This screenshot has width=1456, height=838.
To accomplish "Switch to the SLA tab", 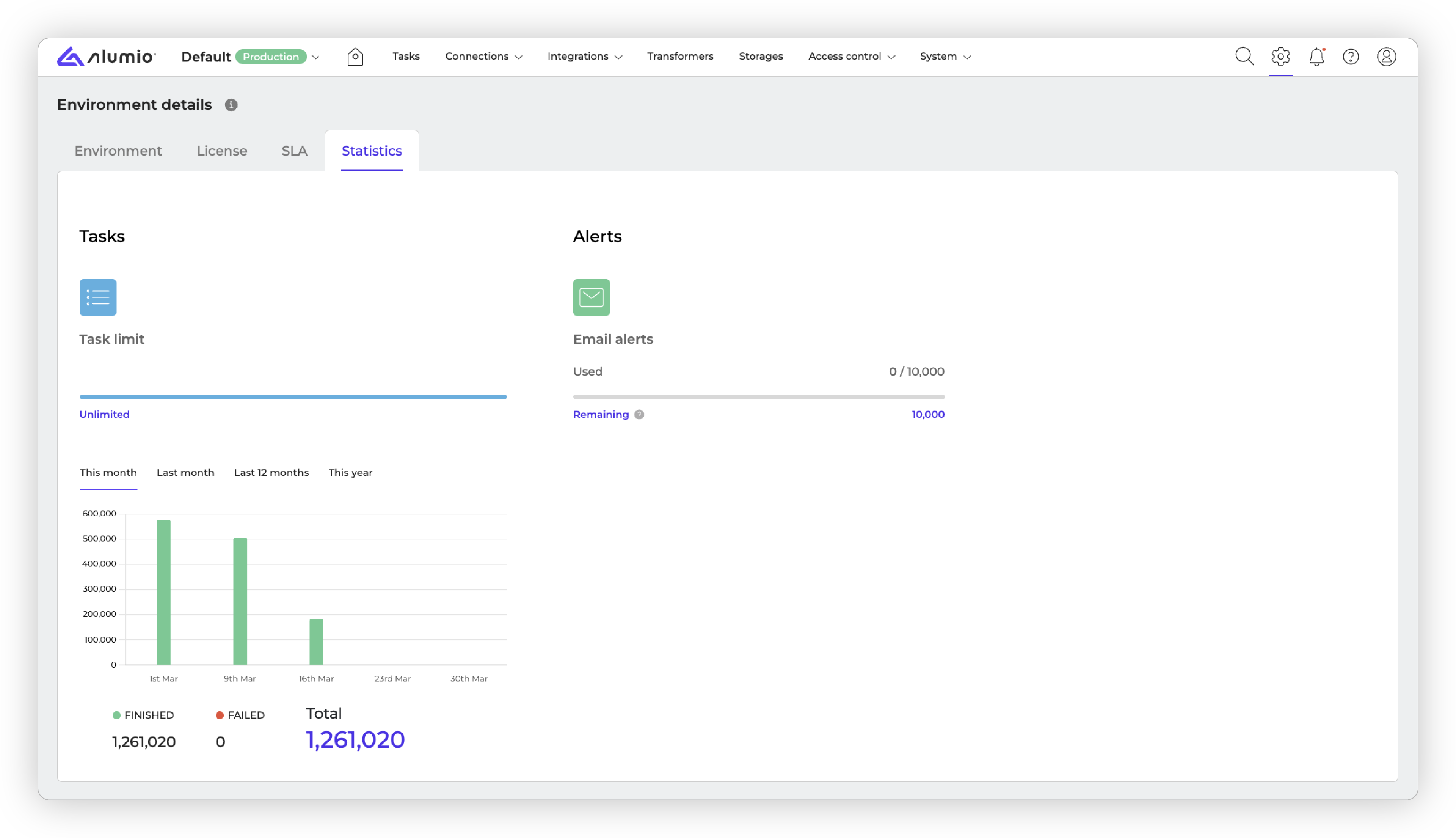I will pyautogui.click(x=294, y=151).
